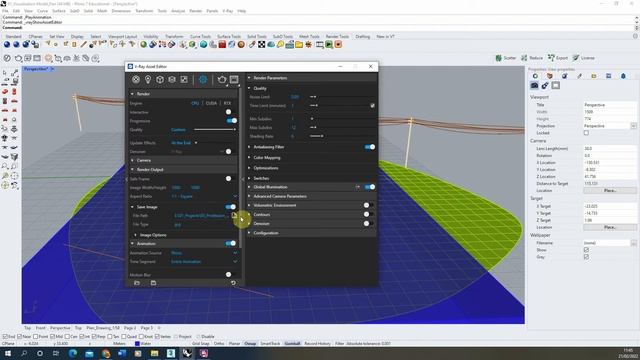Expand the Configuration section

pyautogui.click(x=249, y=233)
